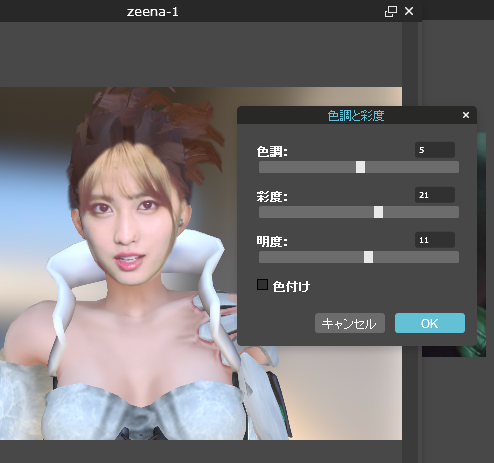Screen dimensions: 494x463
Task: Click the 明度 slider handle
Action: click(x=368, y=257)
